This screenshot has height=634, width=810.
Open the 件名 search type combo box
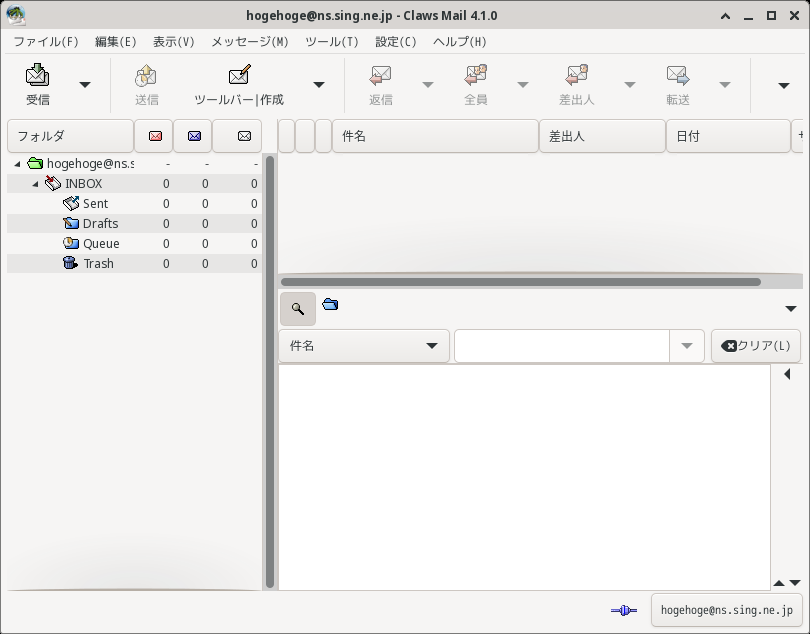(x=364, y=346)
